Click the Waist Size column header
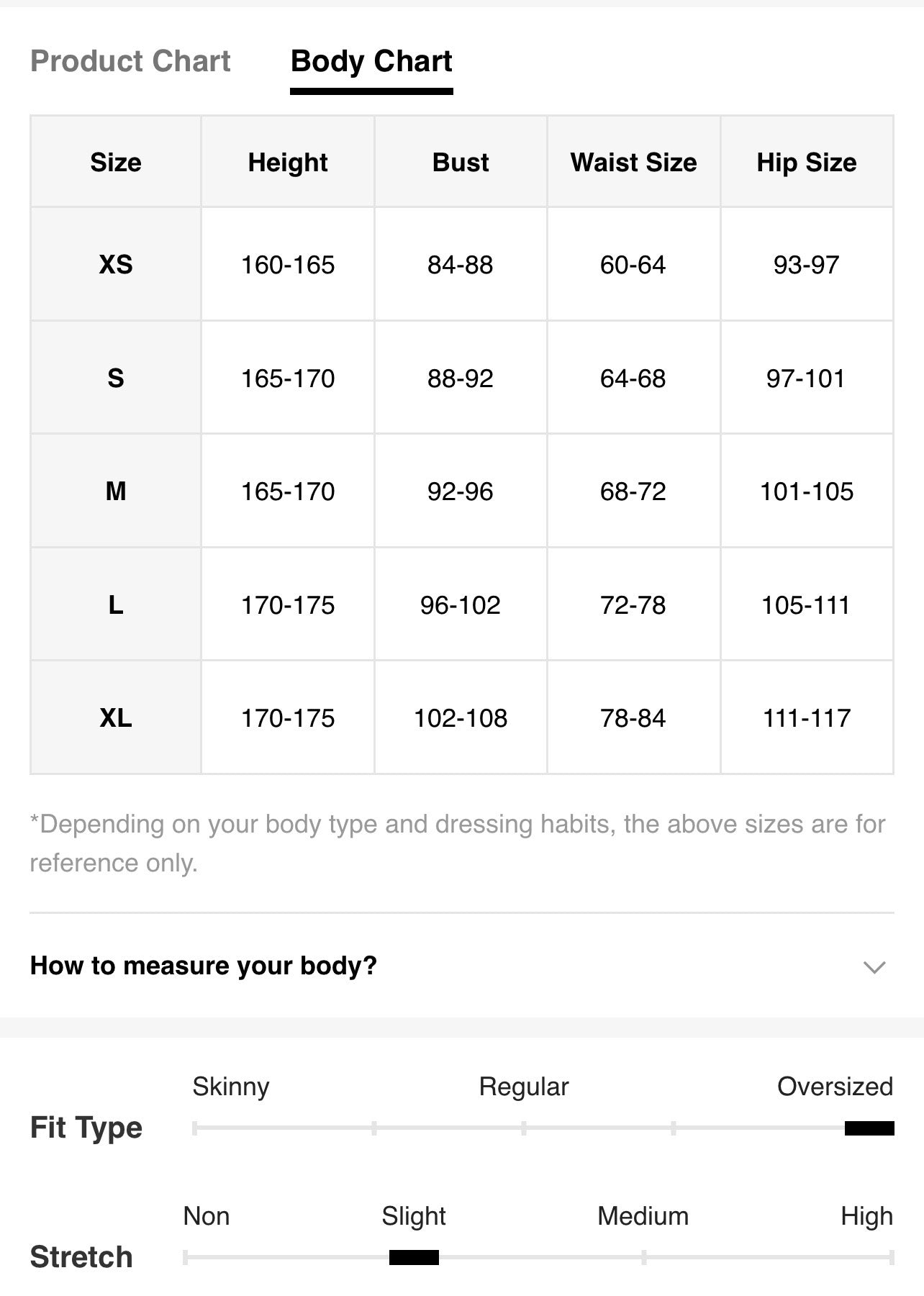 pos(633,162)
